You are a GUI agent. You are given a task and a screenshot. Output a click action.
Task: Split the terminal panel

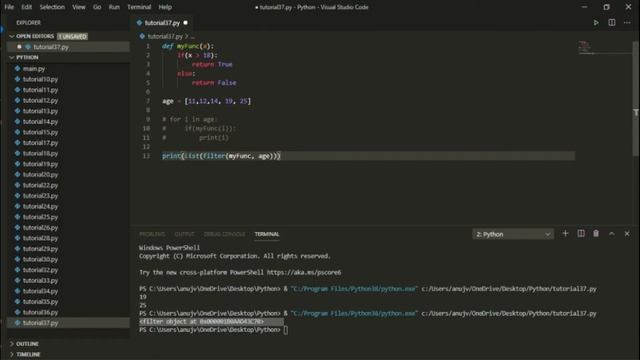(581, 233)
